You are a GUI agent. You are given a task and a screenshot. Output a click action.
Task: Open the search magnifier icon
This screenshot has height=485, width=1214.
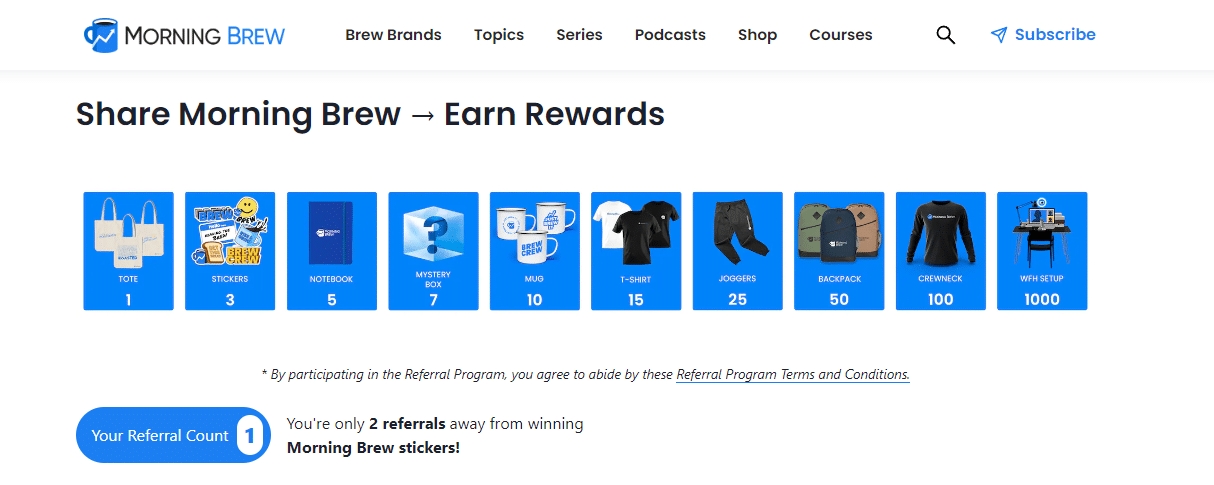coord(945,35)
